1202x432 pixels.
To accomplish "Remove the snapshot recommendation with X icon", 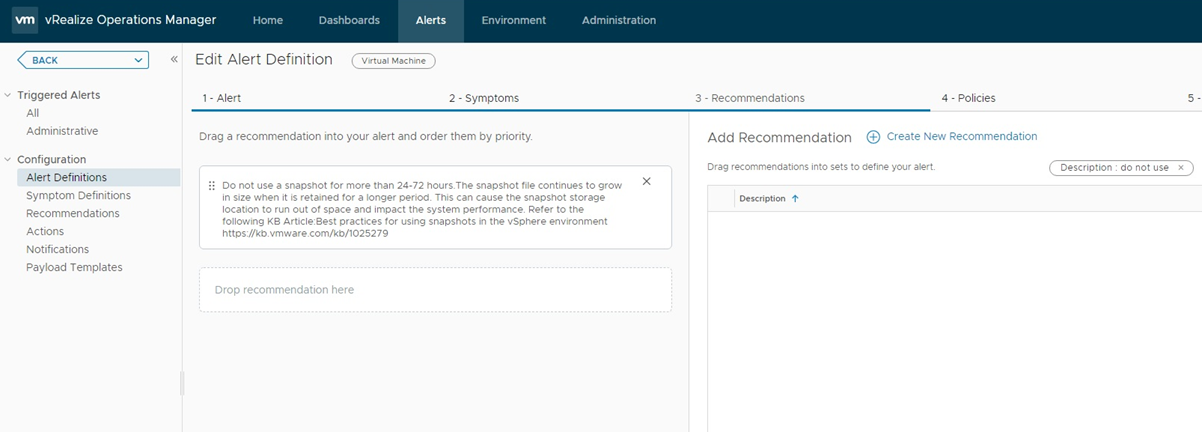I will (x=646, y=181).
